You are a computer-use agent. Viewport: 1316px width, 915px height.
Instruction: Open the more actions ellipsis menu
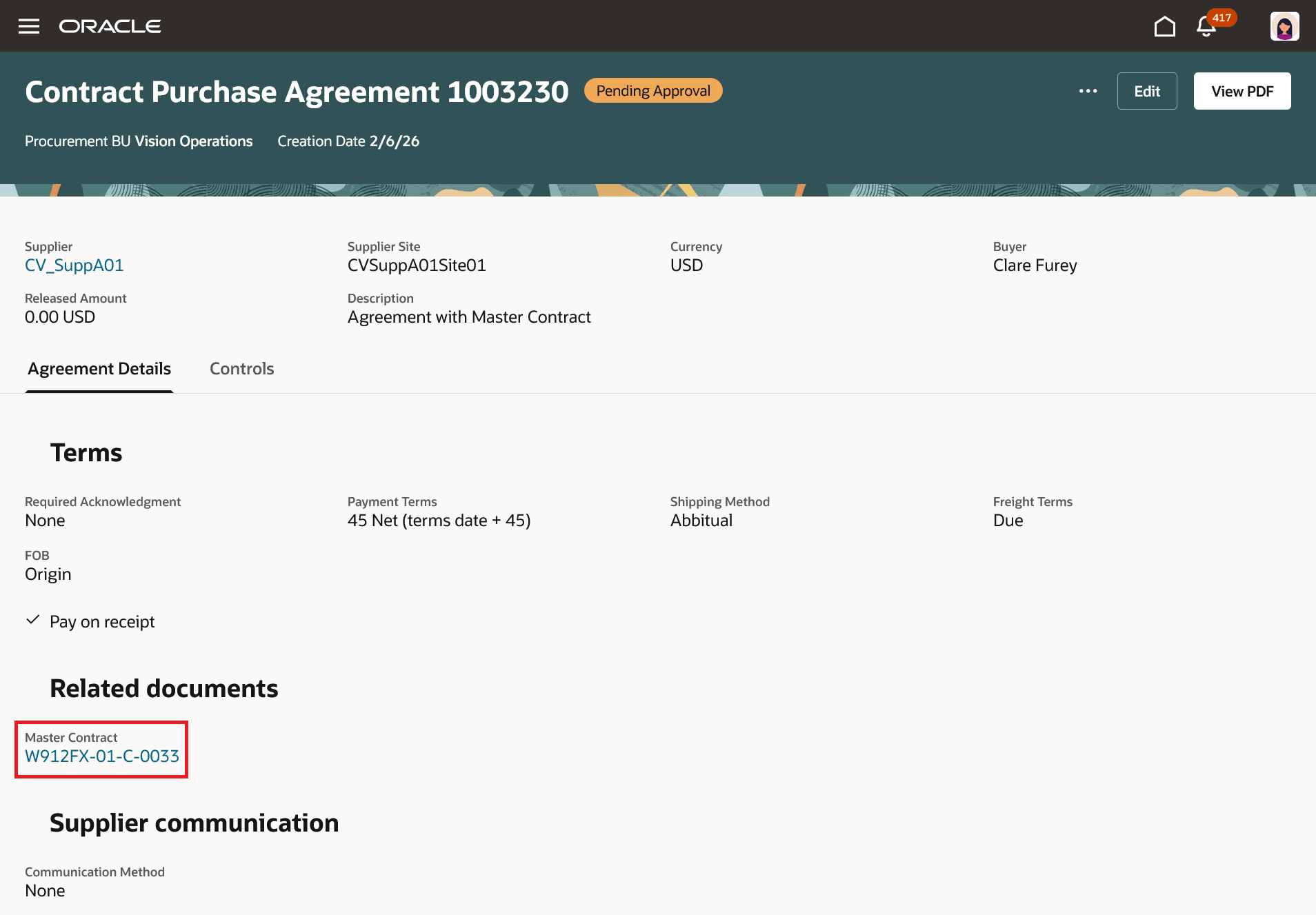tap(1088, 90)
